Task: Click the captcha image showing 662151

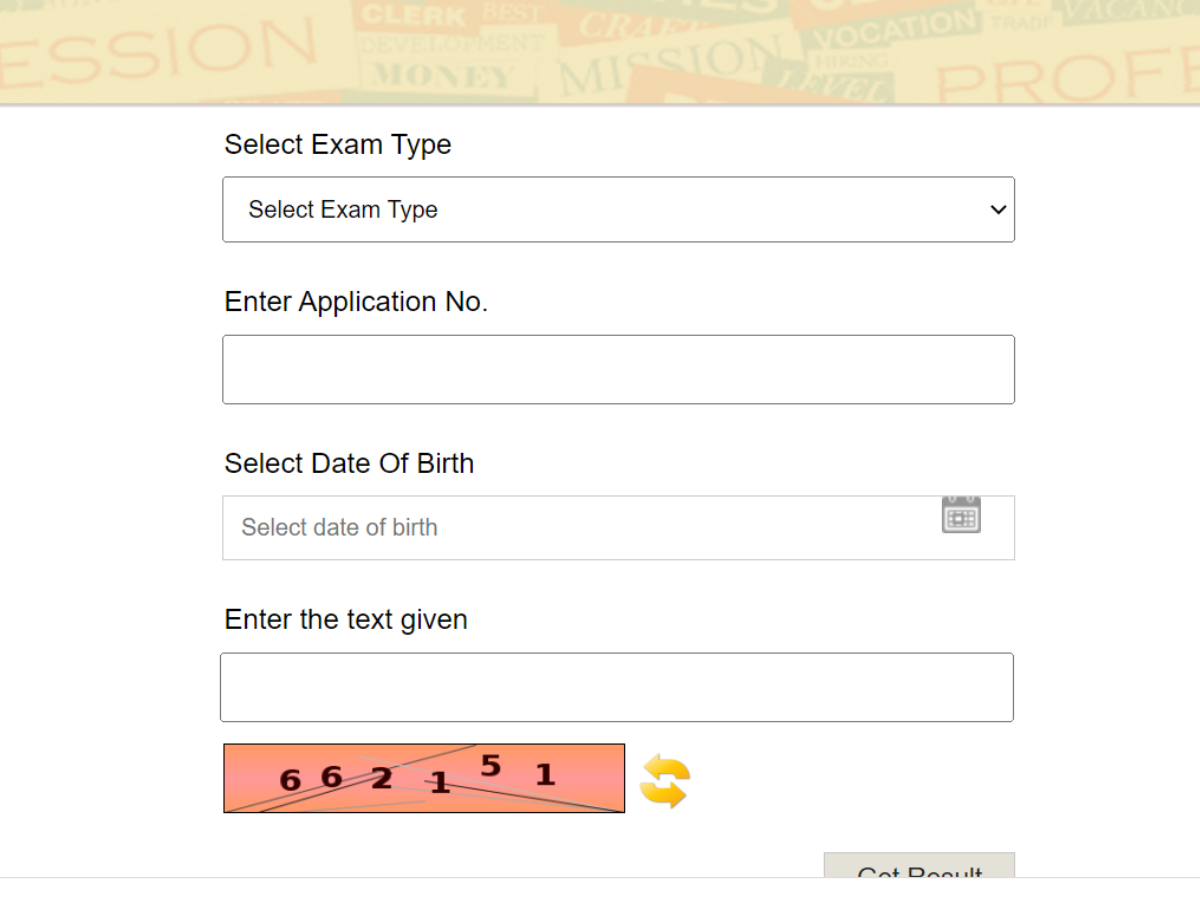Action: 424,778
